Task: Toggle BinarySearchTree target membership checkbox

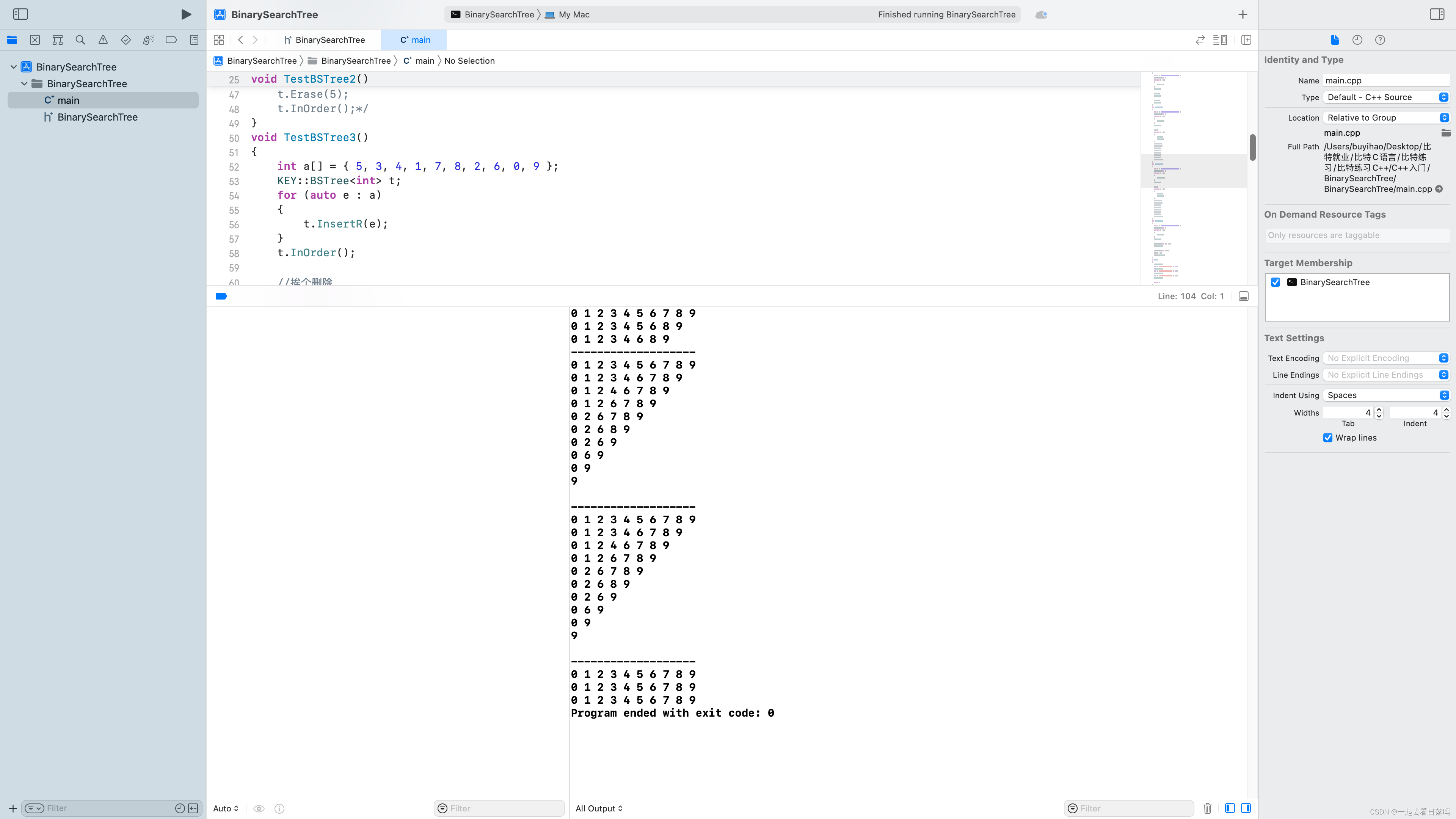Action: [1276, 282]
